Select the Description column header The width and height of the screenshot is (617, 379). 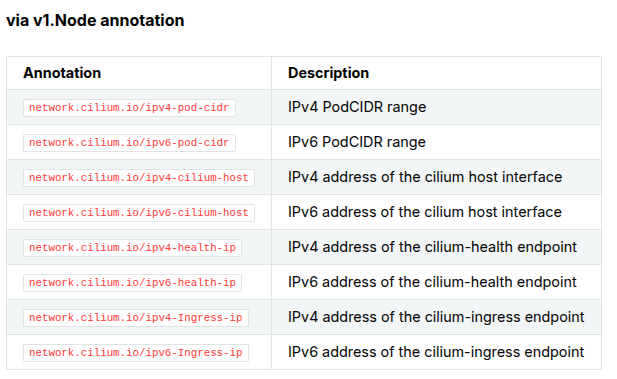point(329,73)
